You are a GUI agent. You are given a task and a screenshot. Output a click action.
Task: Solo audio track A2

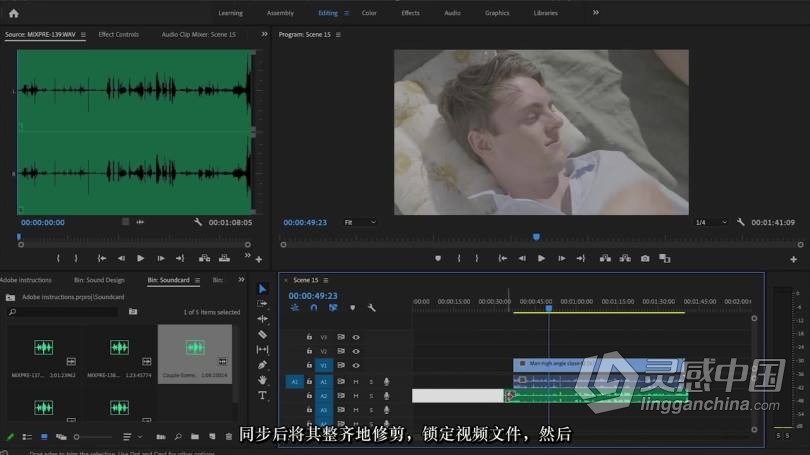click(x=371, y=396)
